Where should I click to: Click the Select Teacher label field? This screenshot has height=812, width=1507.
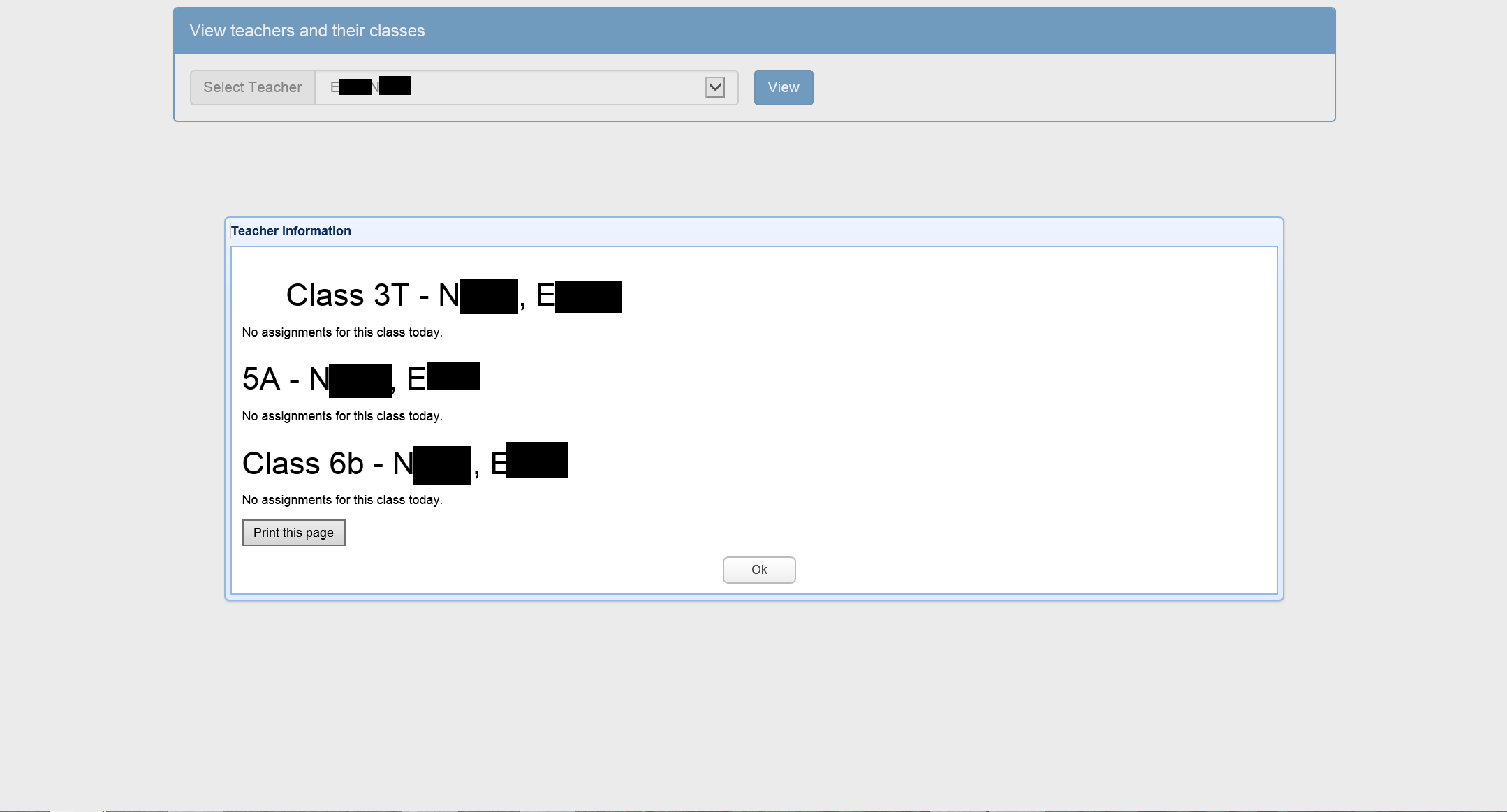pos(253,87)
